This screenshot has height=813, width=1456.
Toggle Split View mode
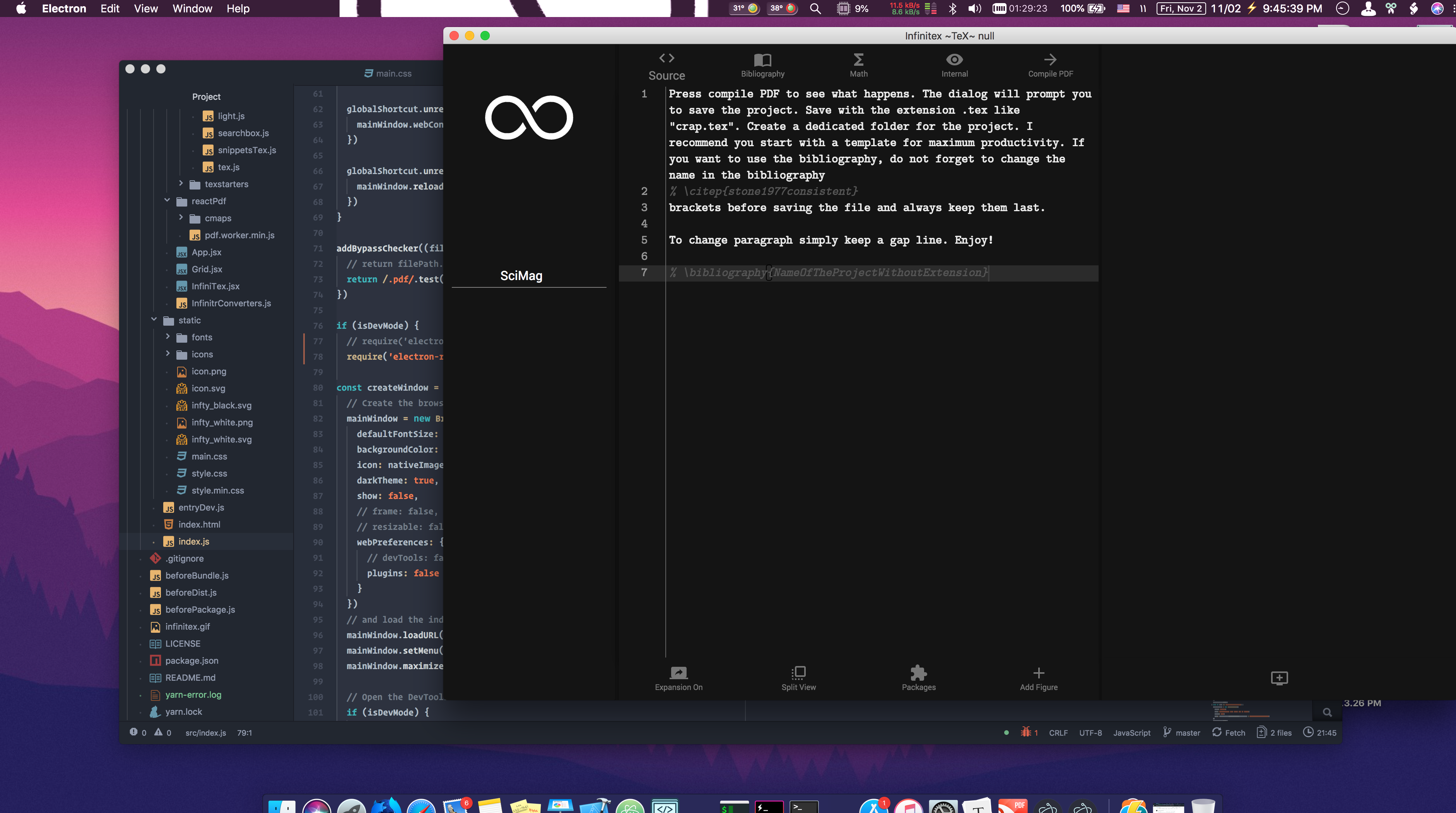[798, 673]
